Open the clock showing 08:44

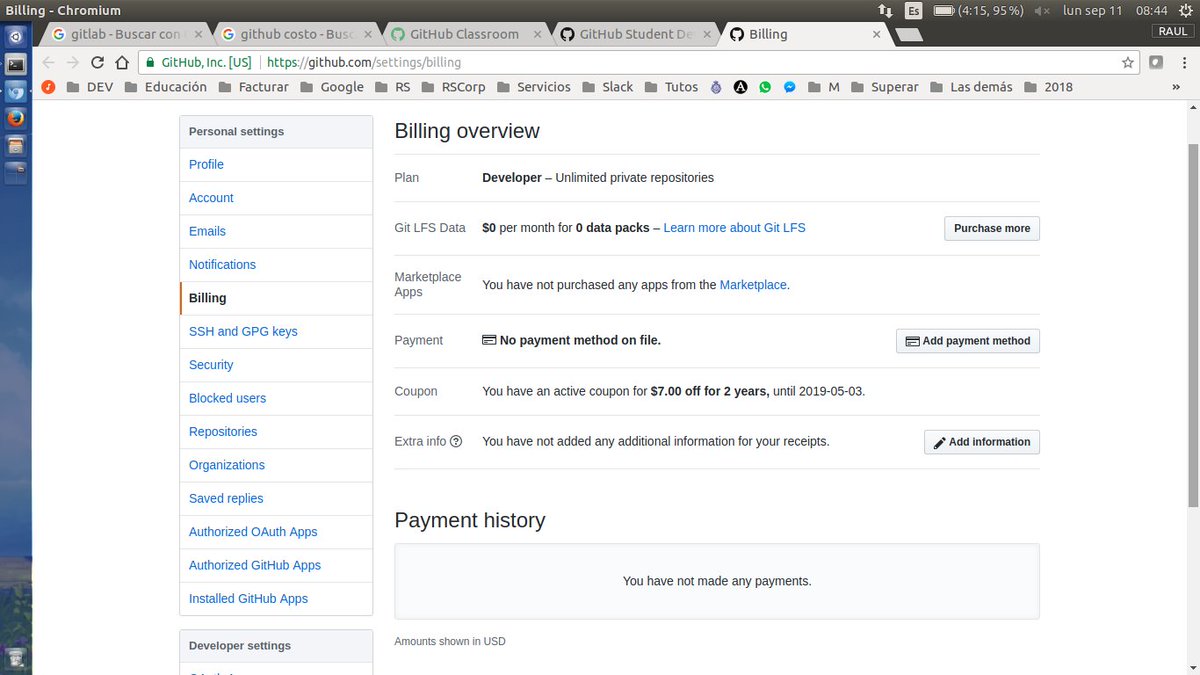point(1152,10)
